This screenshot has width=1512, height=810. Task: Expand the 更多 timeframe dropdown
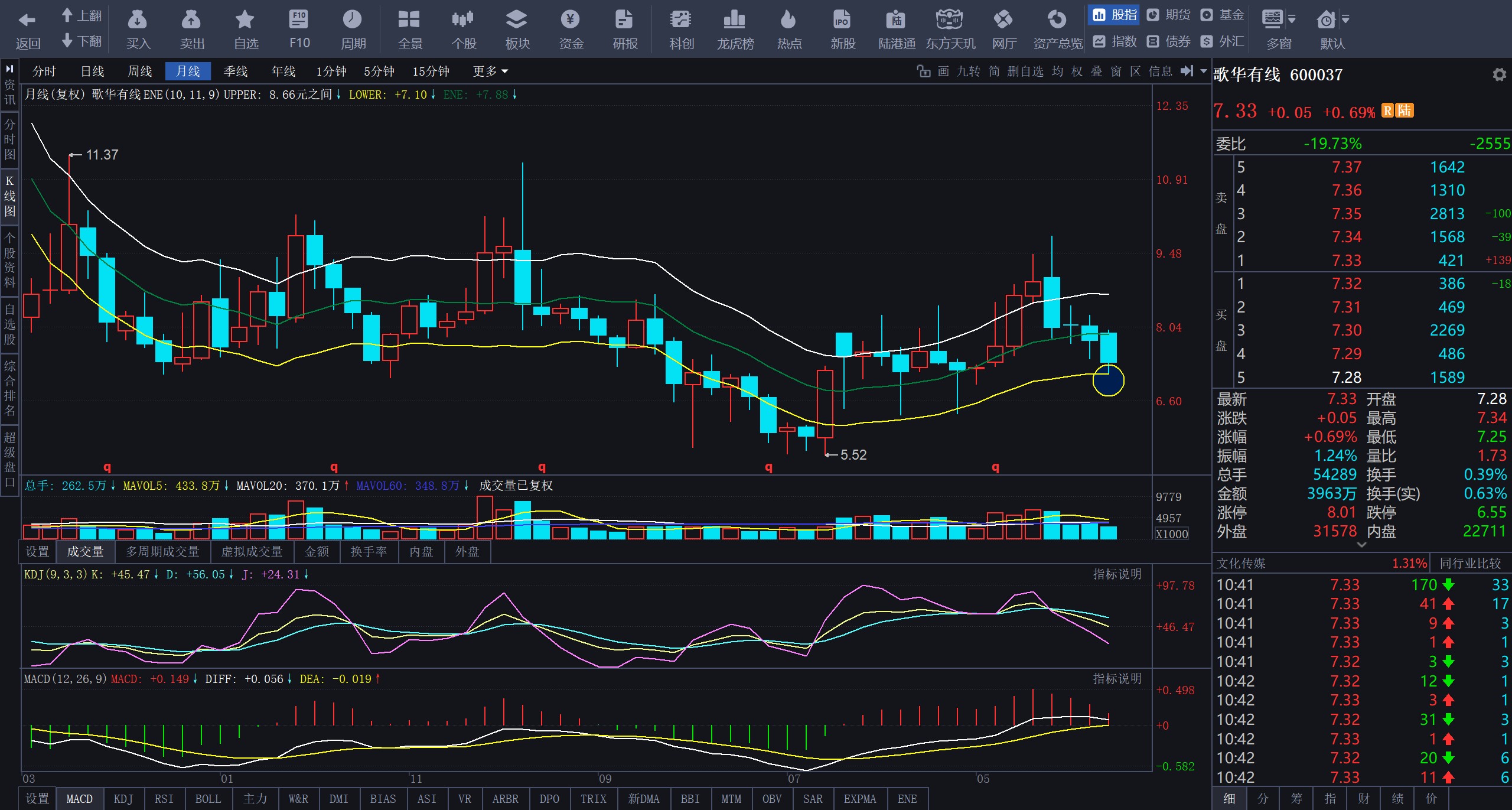point(490,71)
